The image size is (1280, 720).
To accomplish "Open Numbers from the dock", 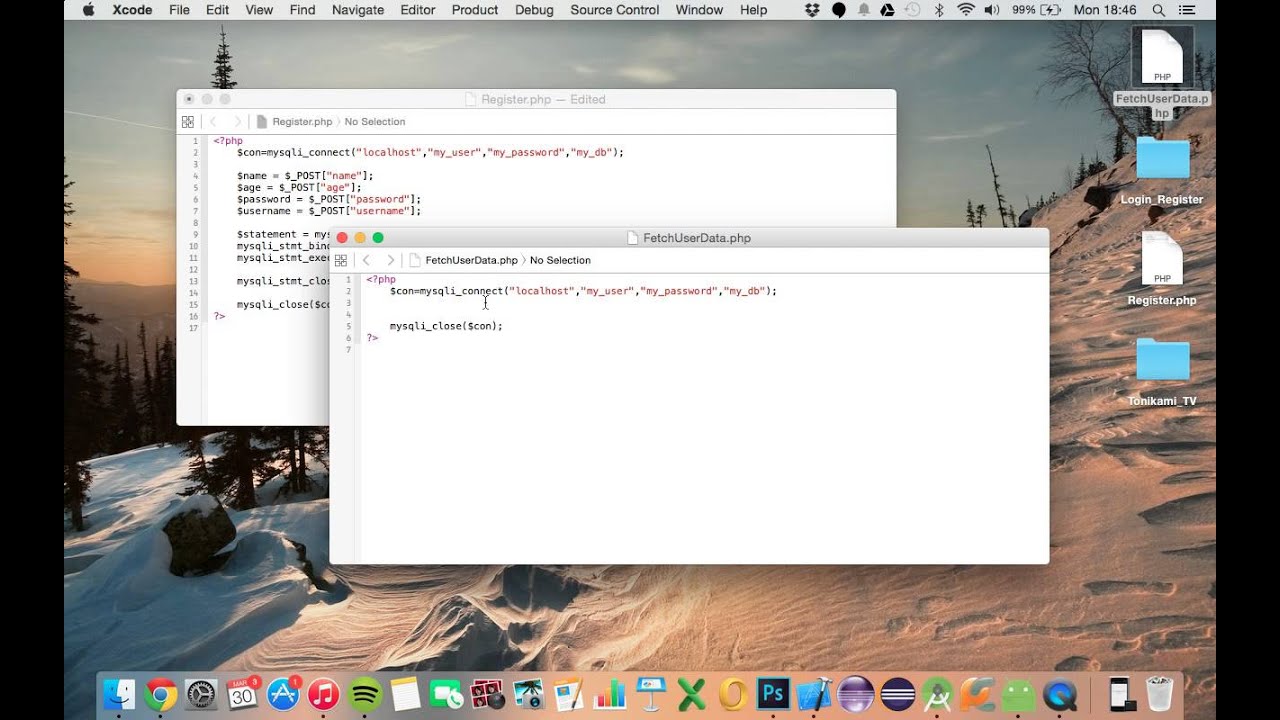I will click(x=609, y=693).
